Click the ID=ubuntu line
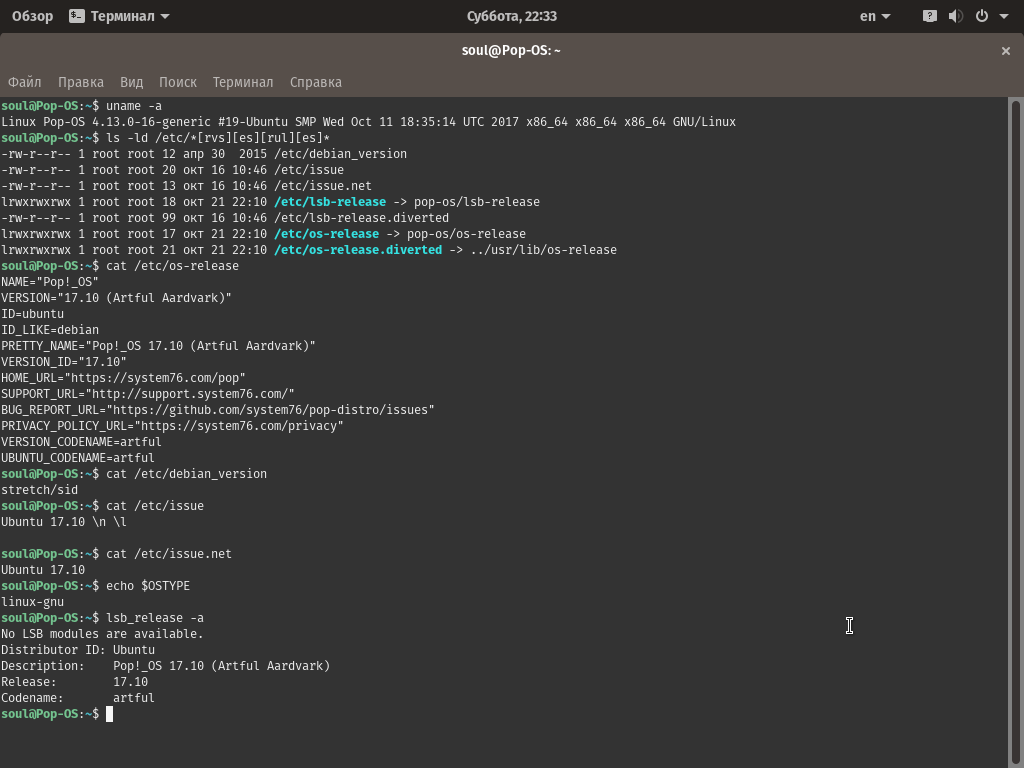The image size is (1024, 768). coord(33,314)
